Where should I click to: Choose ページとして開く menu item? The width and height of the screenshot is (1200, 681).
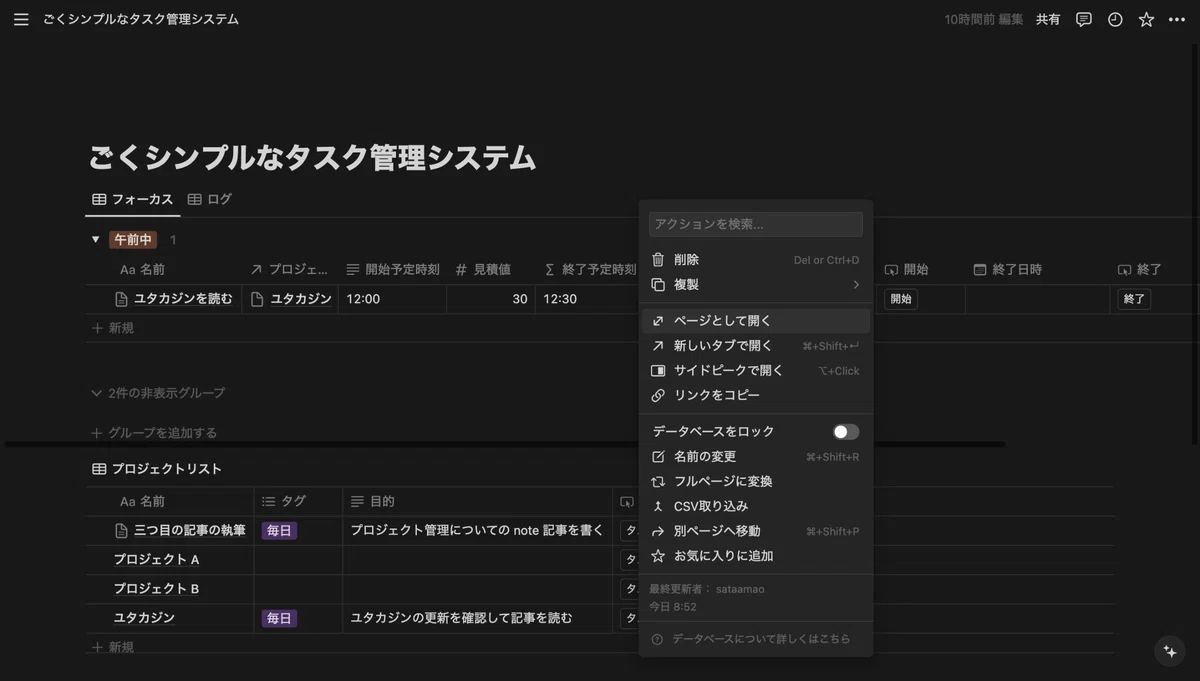[x=755, y=321]
